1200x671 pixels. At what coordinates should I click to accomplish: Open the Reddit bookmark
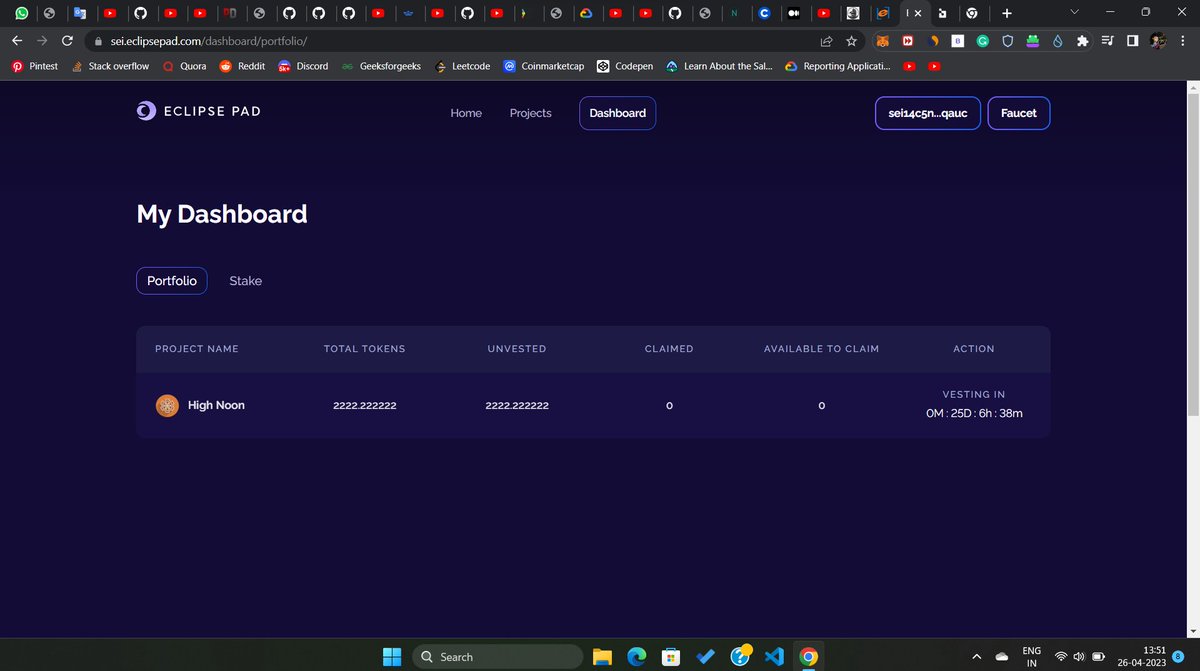coord(242,66)
